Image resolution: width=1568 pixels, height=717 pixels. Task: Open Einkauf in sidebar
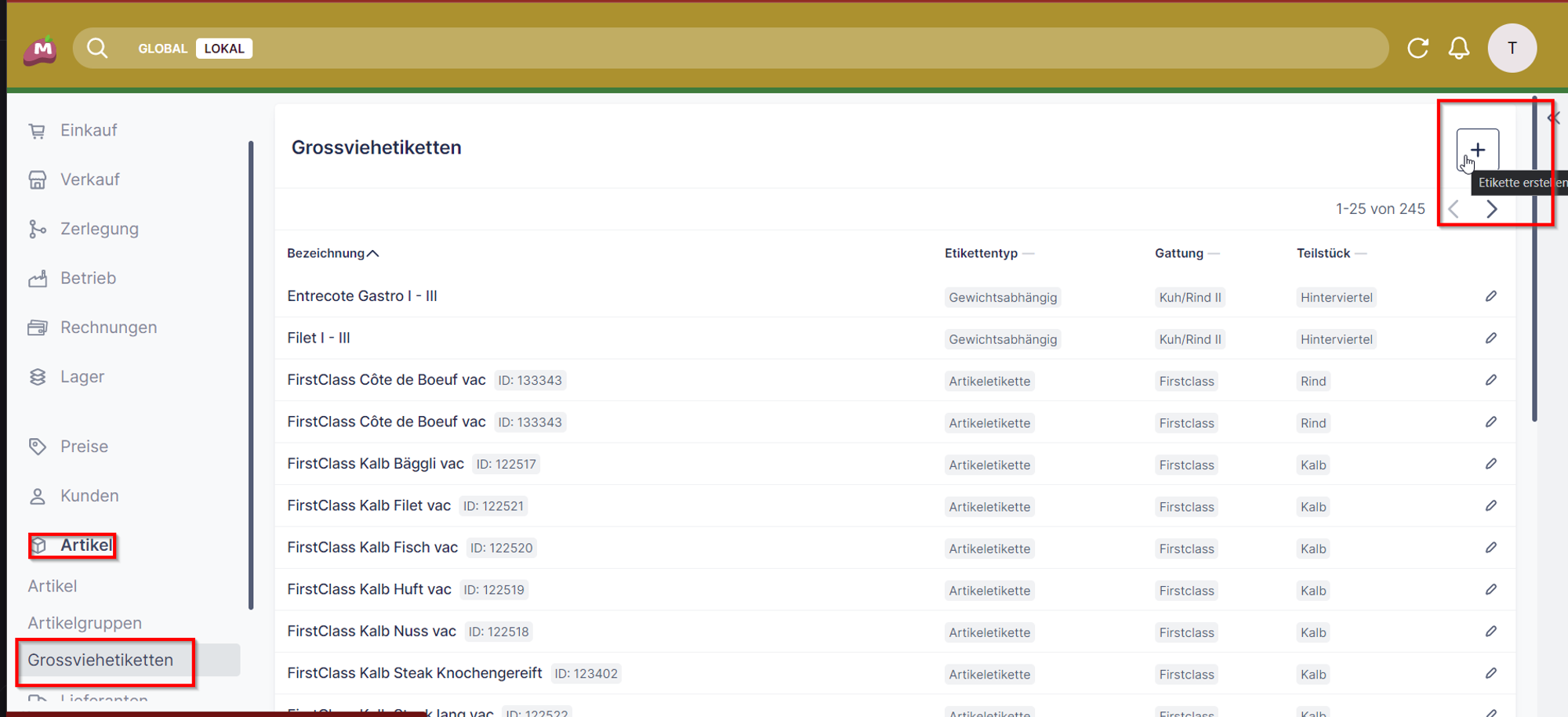click(89, 130)
